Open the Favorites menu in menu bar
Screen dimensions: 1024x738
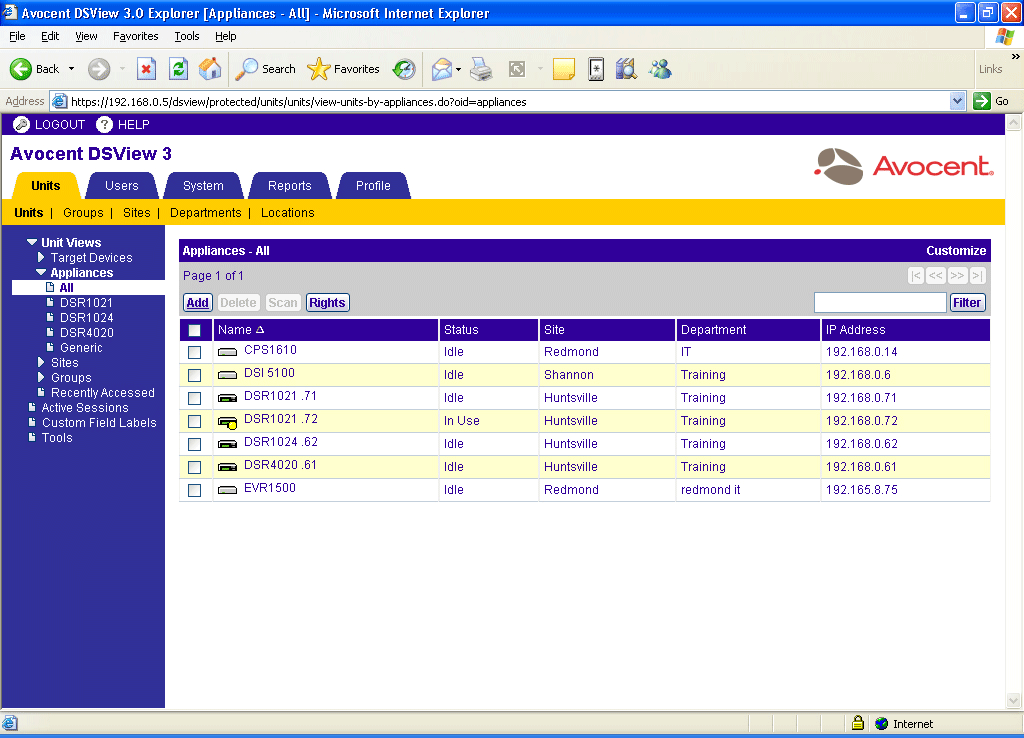tap(136, 36)
